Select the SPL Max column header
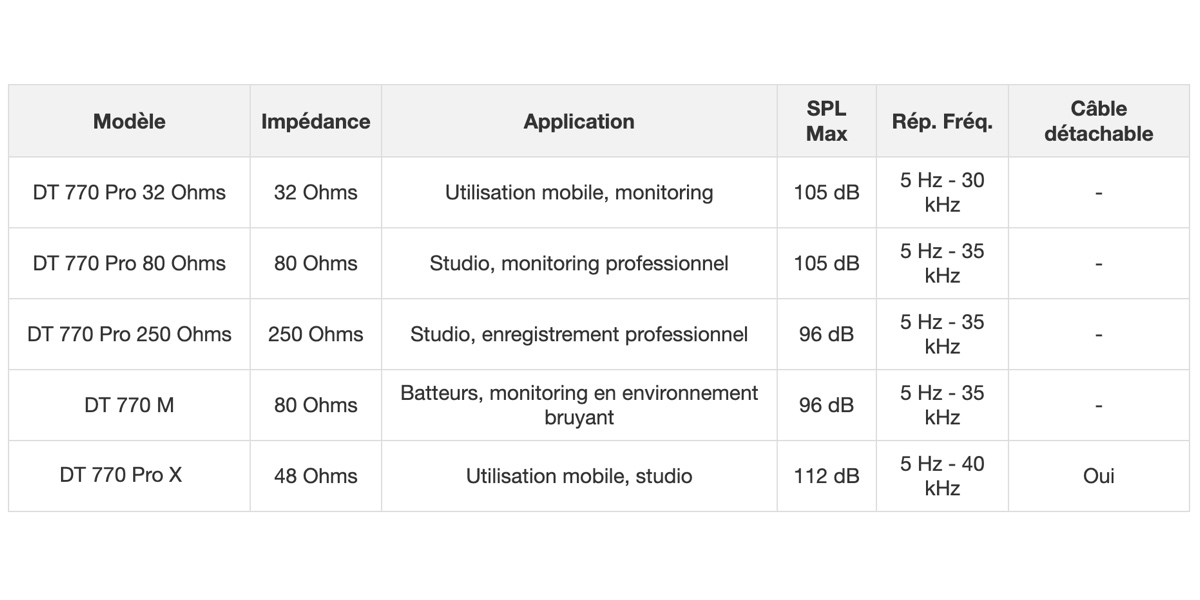Screen dimensions: 1200x600 click(x=827, y=121)
